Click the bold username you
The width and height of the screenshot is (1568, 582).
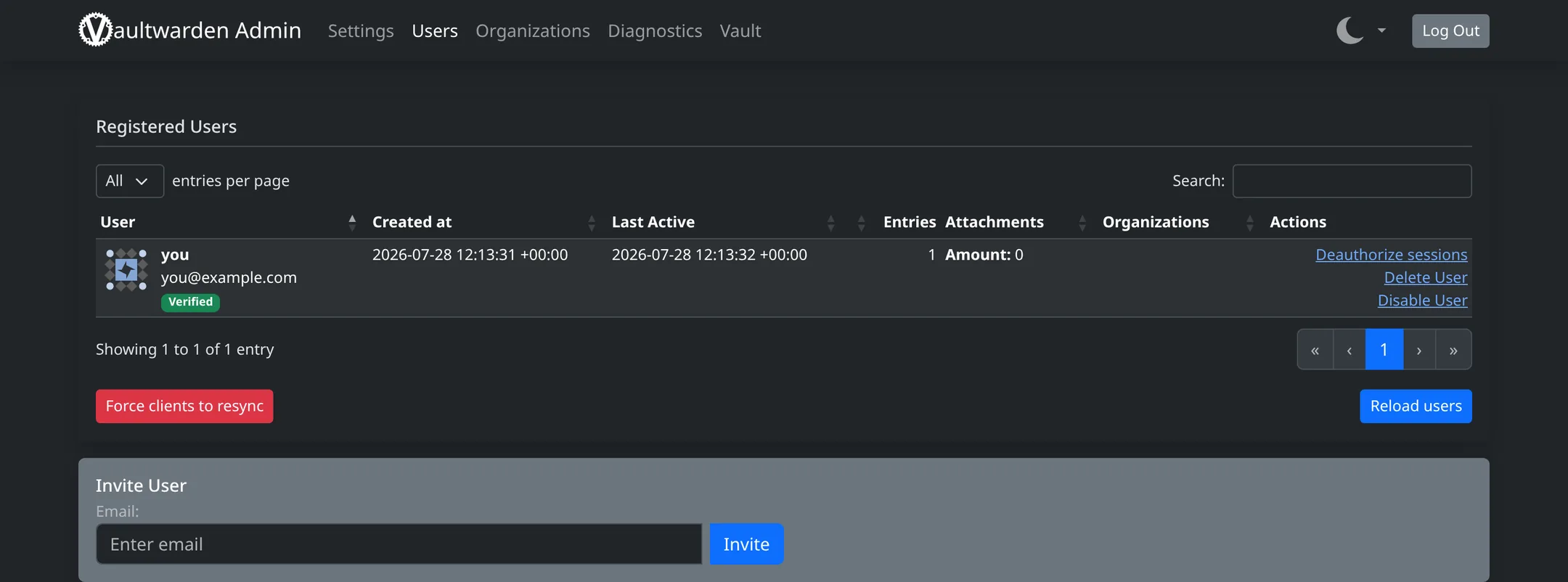click(175, 255)
